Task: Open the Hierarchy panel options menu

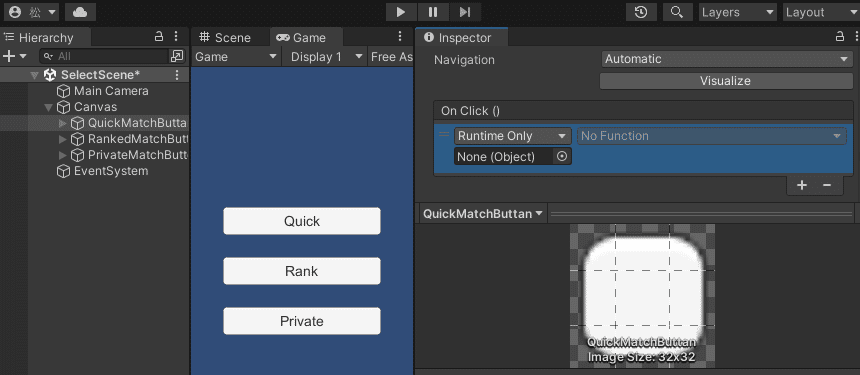Action: [x=176, y=37]
